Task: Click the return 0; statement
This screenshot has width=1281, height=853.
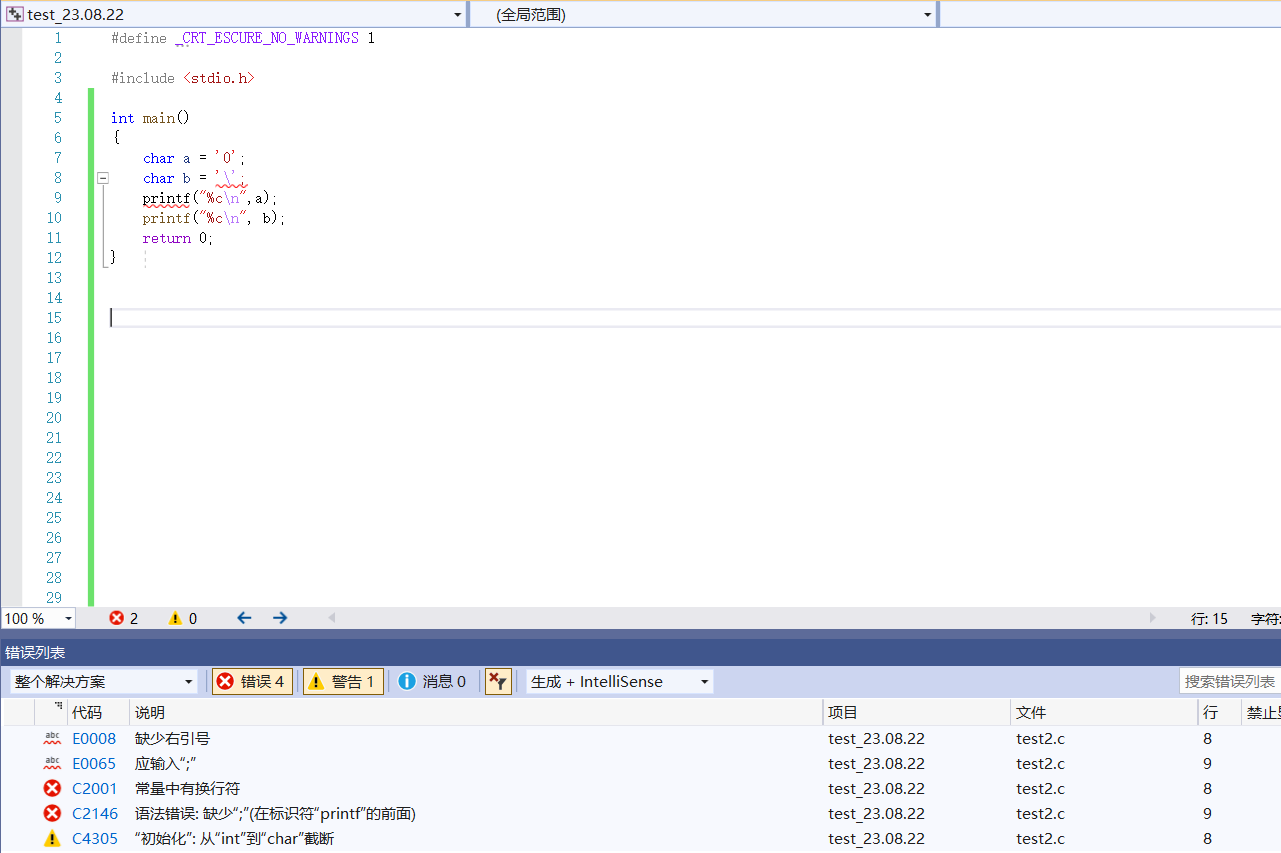Action: point(178,238)
